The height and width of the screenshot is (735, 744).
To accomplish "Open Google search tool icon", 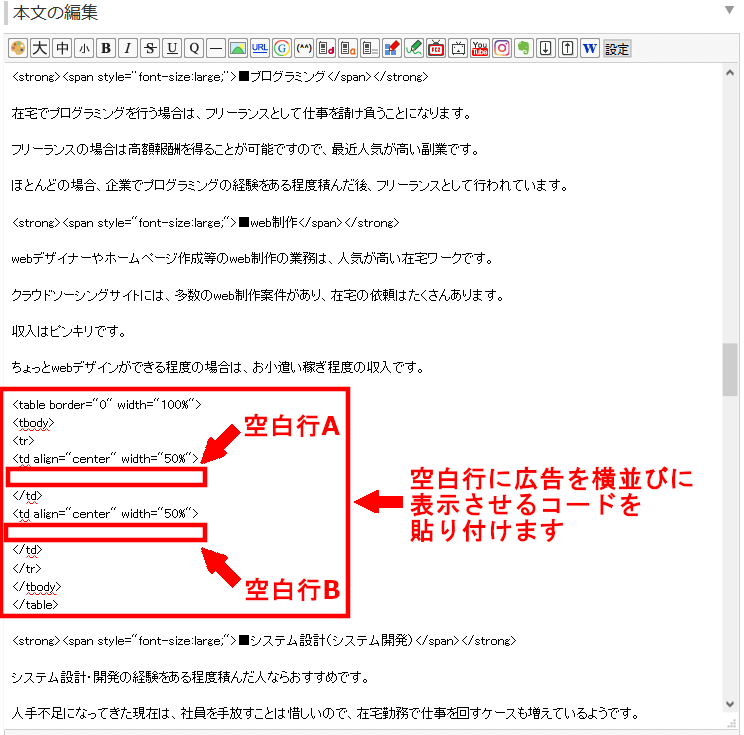I will (x=282, y=48).
